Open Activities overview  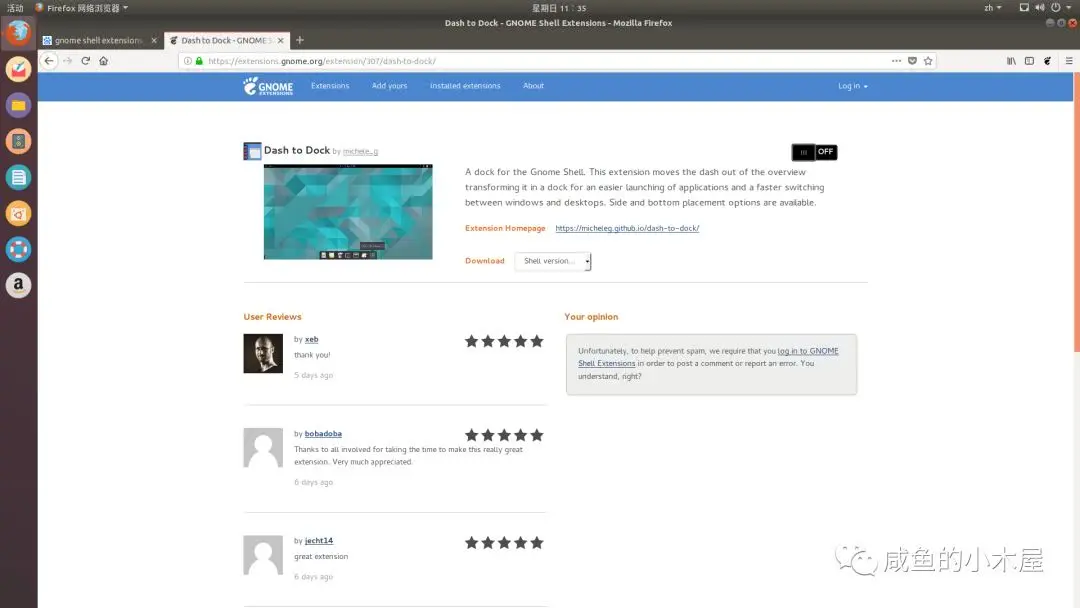pos(15,8)
